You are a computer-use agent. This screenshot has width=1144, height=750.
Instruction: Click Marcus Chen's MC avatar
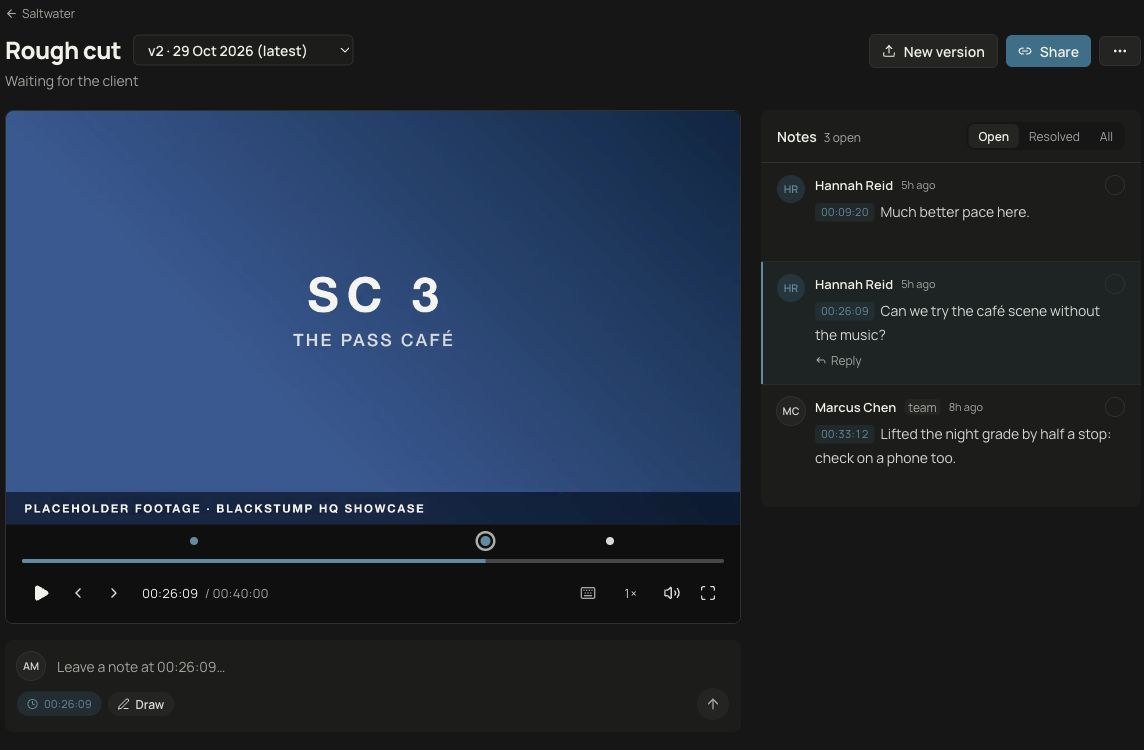pyautogui.click(x=791, y=411)
